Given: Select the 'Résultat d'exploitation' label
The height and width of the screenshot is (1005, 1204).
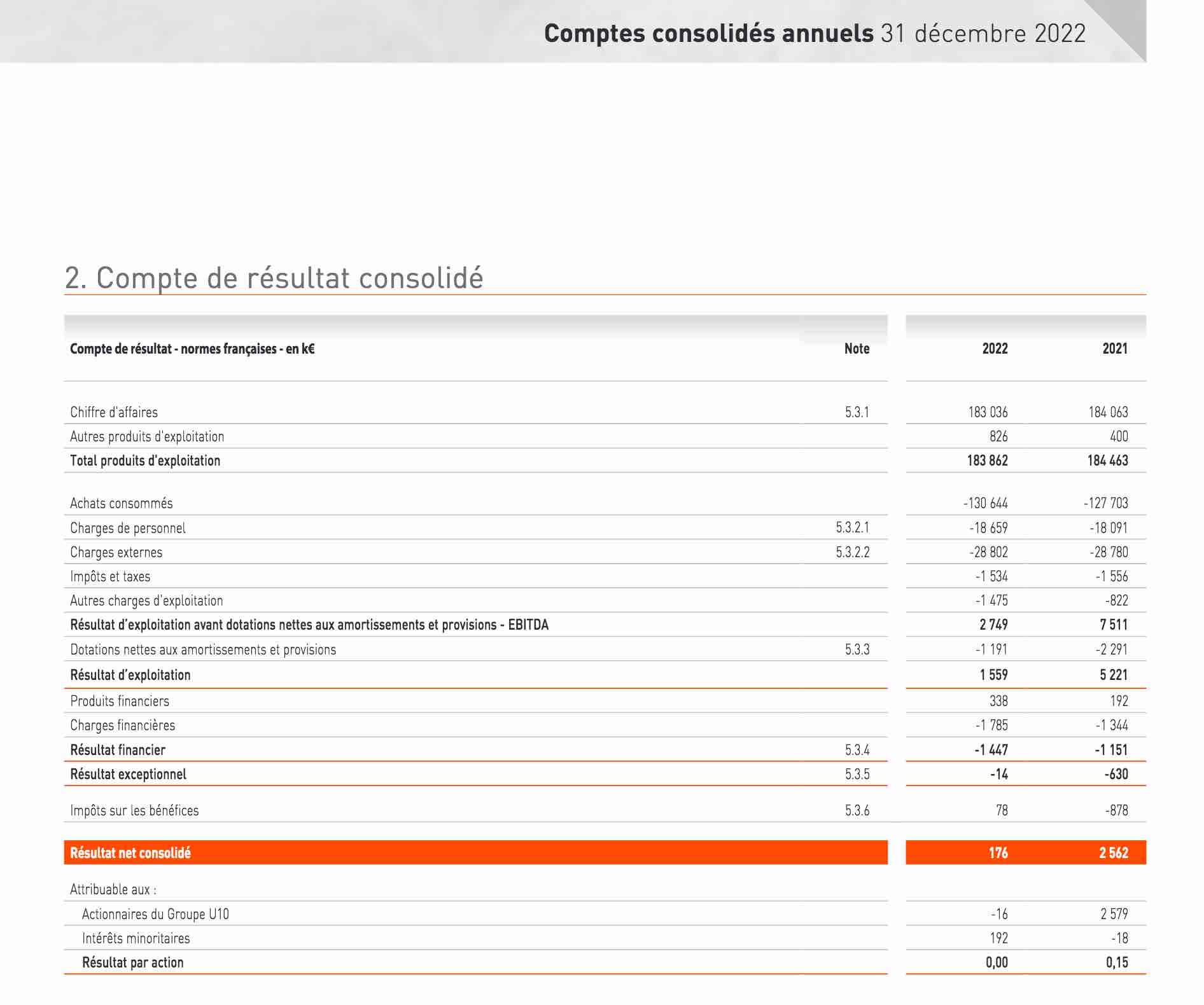Looking at the screenshot, I should tap(130, 675).
